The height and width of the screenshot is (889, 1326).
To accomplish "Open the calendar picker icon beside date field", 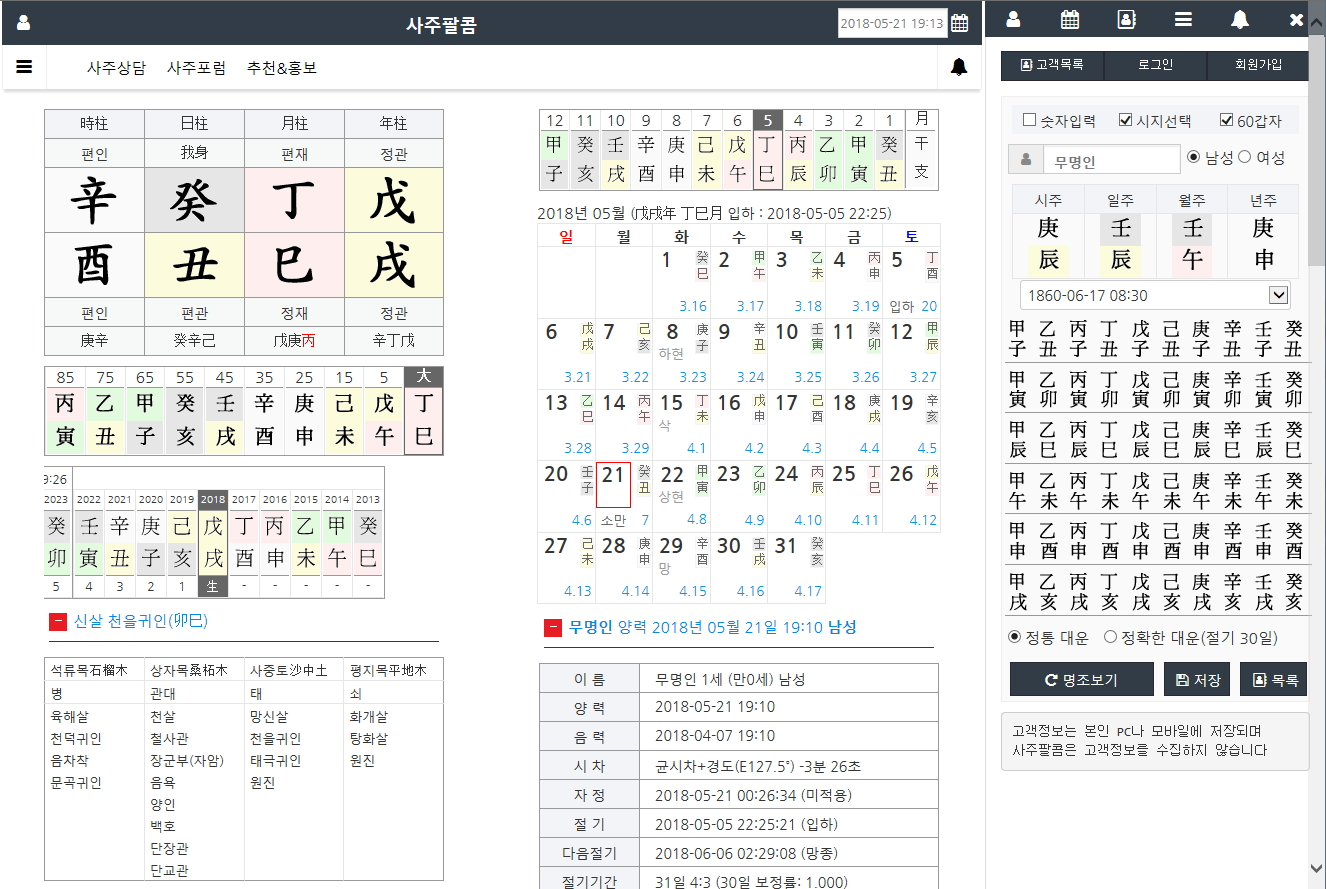I will click(x=959, y=23).
